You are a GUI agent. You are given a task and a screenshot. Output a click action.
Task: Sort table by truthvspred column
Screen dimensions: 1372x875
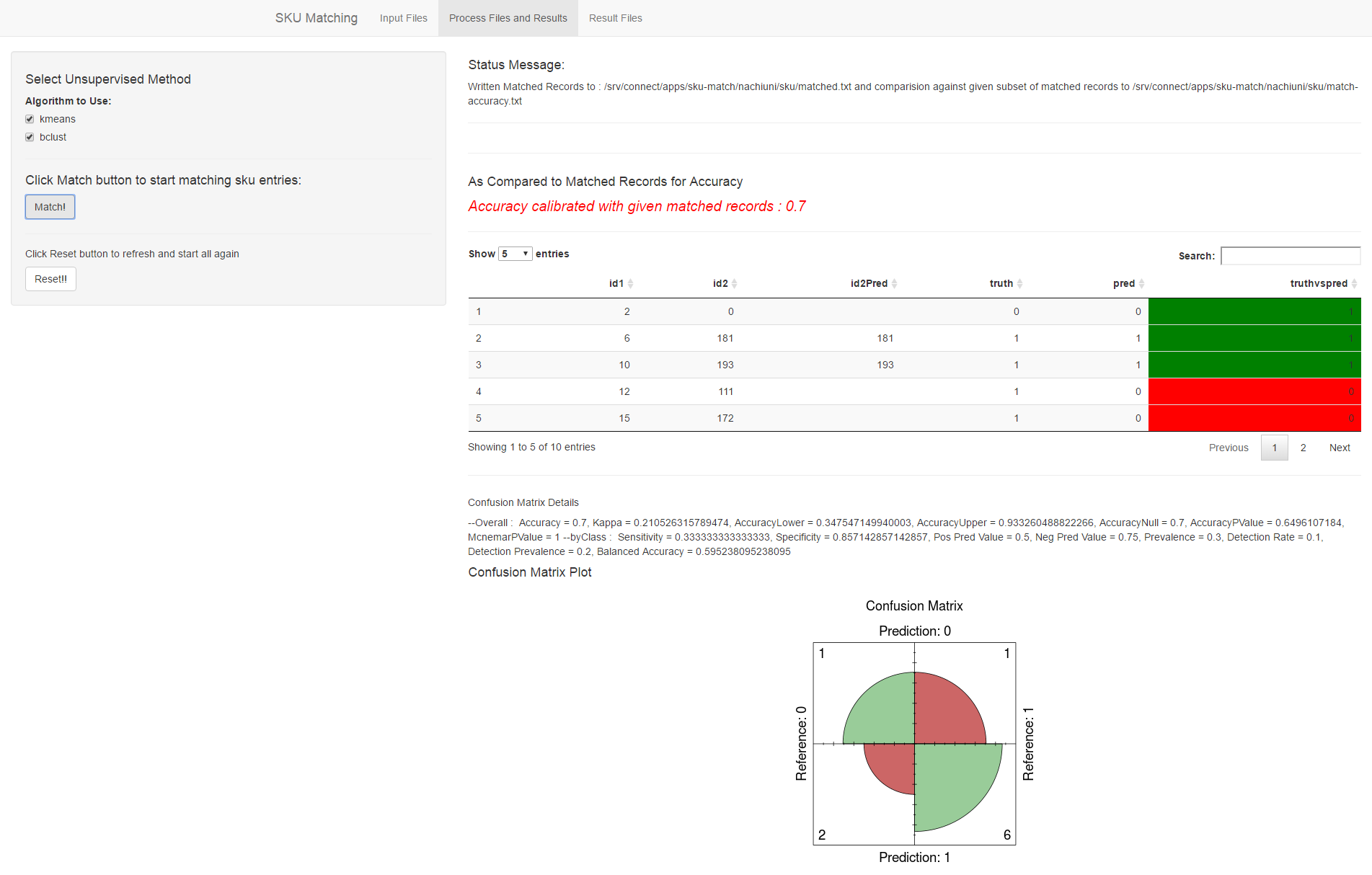point(1324,283)
